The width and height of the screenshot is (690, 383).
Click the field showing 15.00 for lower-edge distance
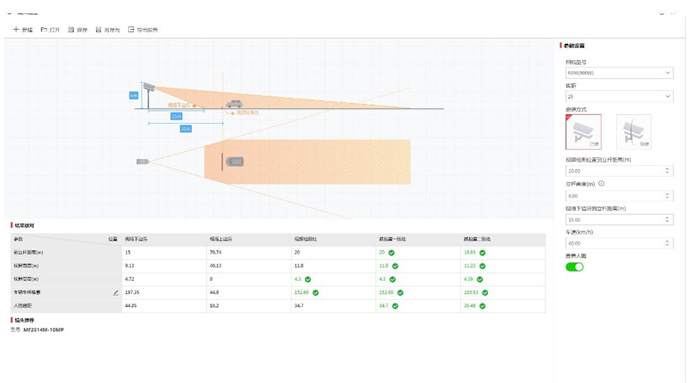pyautogui.click(x=619, y=219)
